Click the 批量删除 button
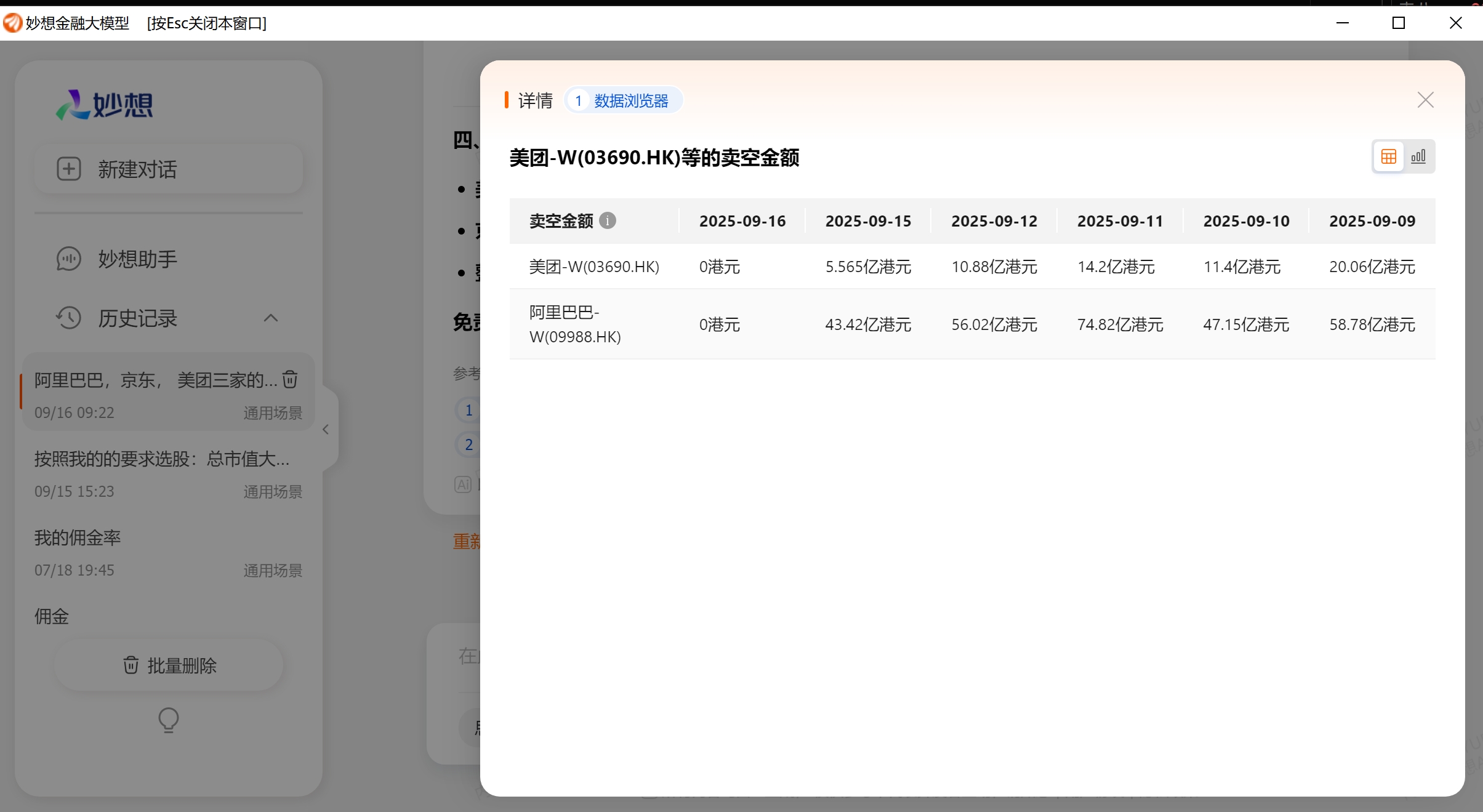Screen dimensions: 1483x812 (x=169, y=665)
